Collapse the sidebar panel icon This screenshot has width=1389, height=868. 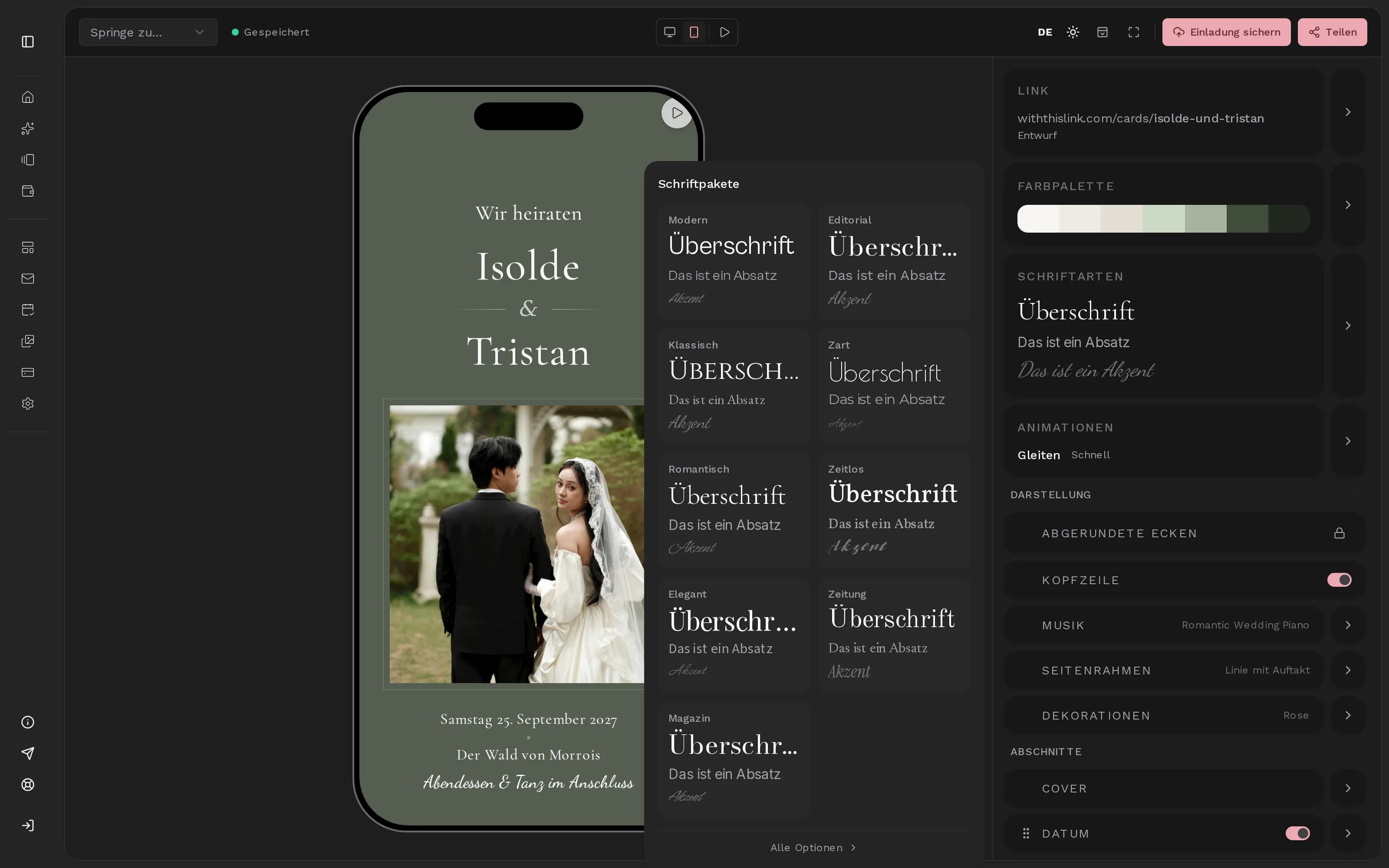tap(27, 41)
